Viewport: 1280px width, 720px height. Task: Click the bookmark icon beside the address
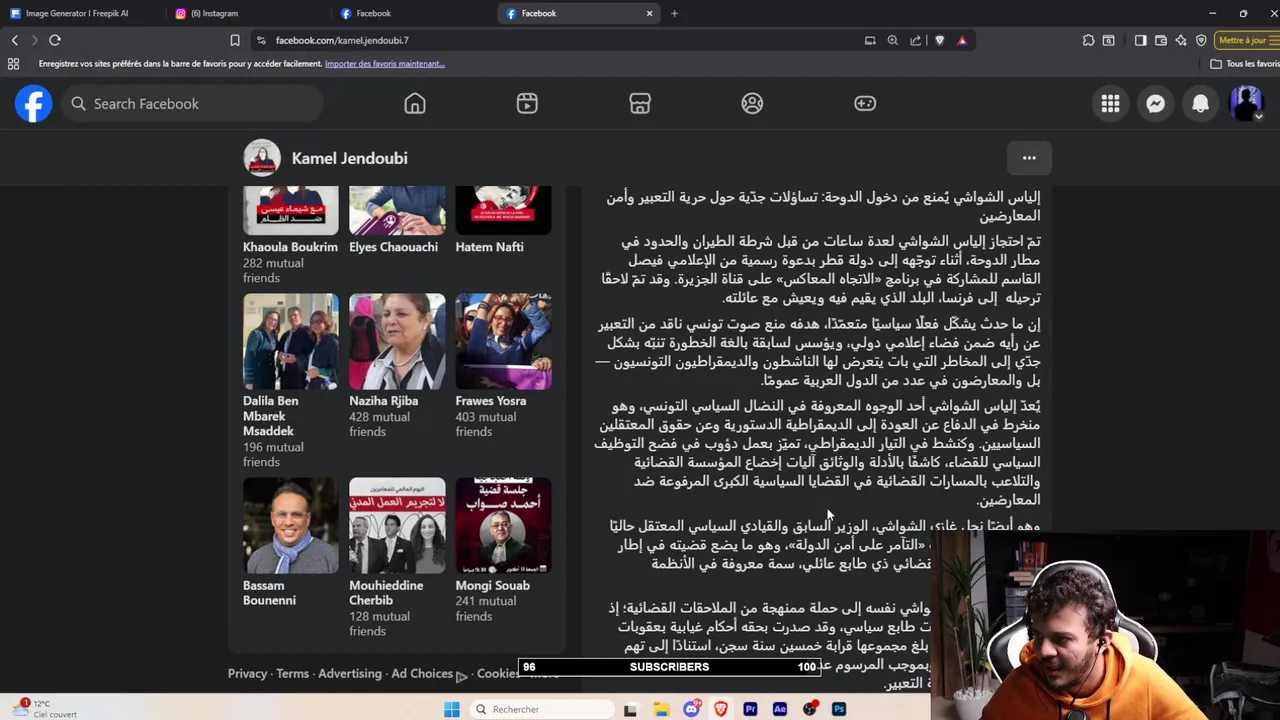(x=234, y=40)
